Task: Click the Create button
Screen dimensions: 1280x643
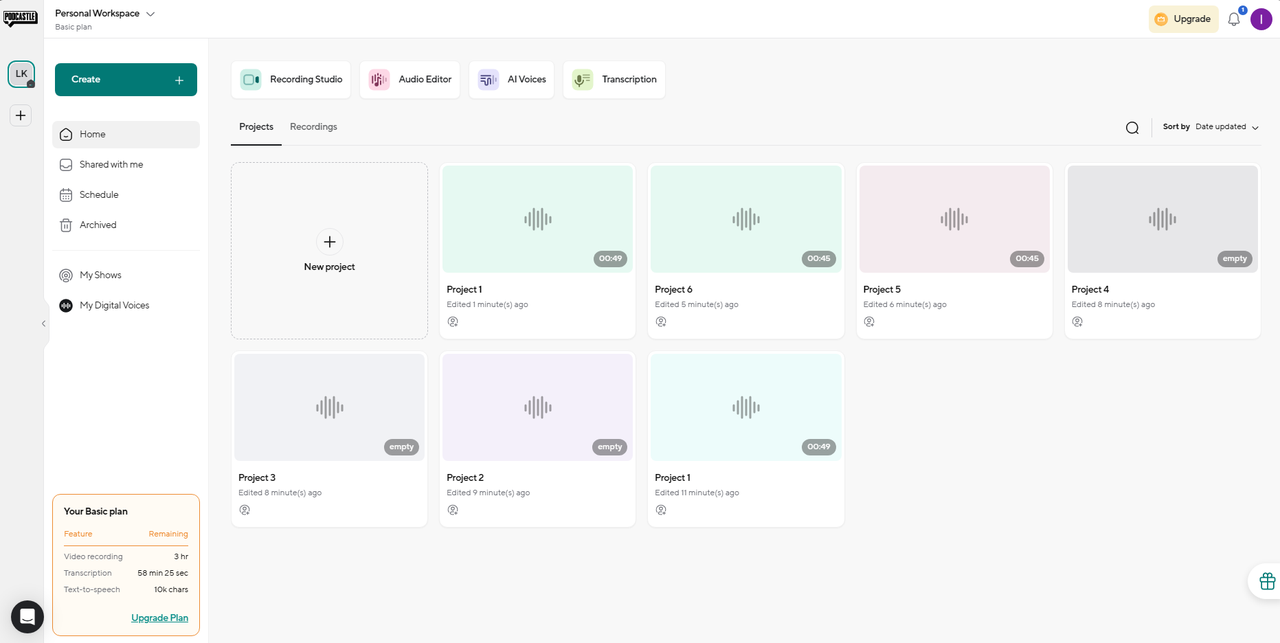Action: coord(126,80)
